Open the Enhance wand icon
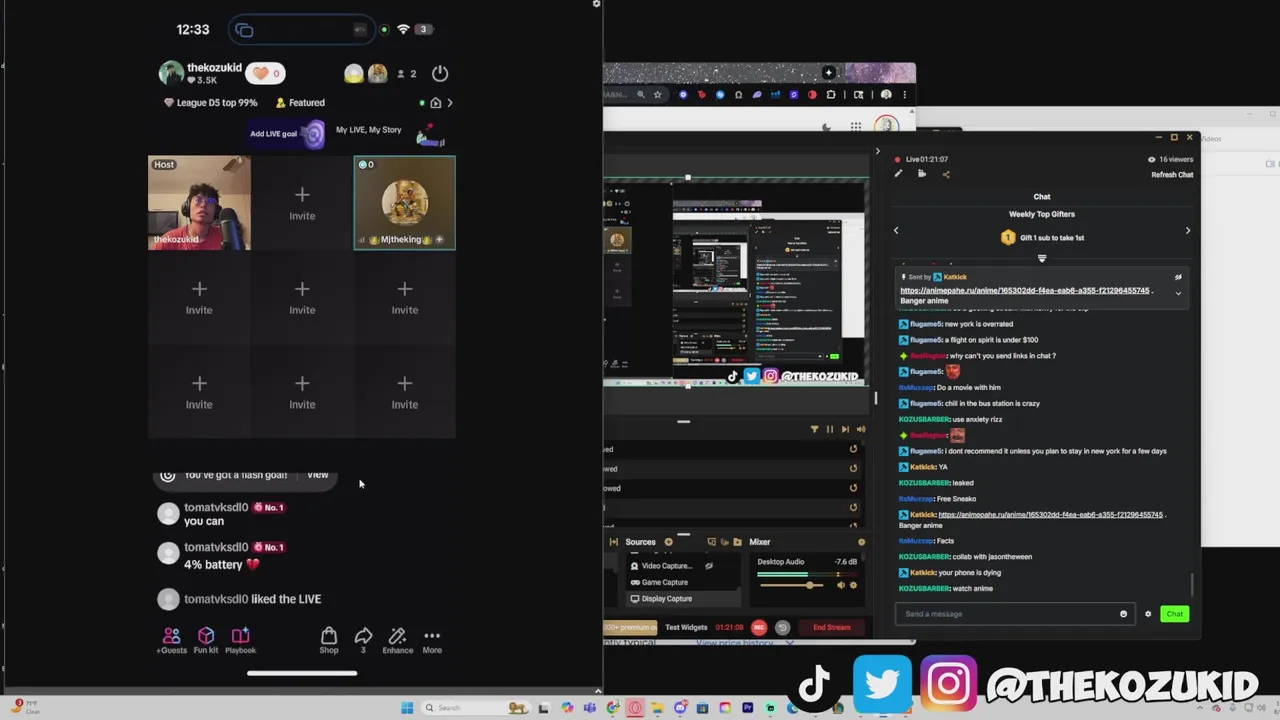This screenshot has width=1280, height=720. 397,640
